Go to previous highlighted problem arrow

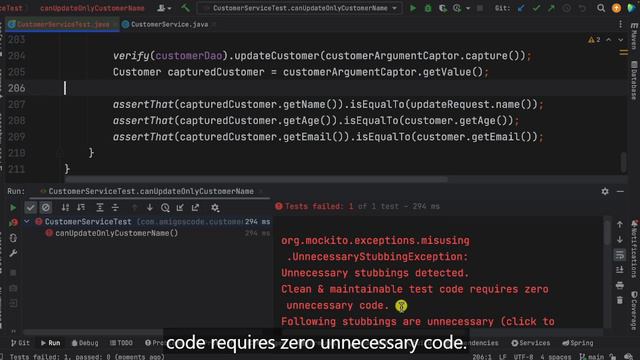click(609, 40)
